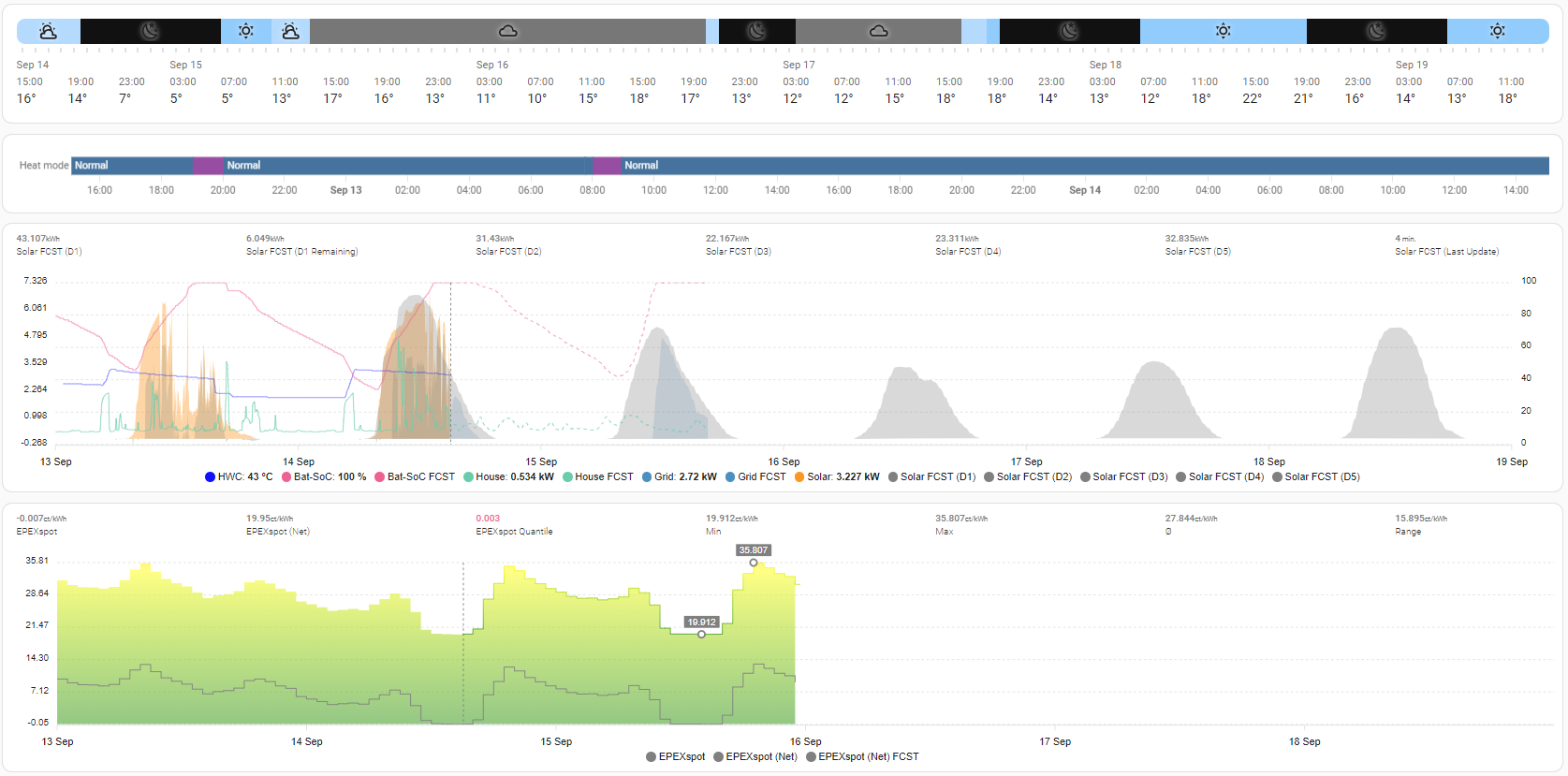Toggle Solar FCST (D5) legend entry

point(1315,476)
